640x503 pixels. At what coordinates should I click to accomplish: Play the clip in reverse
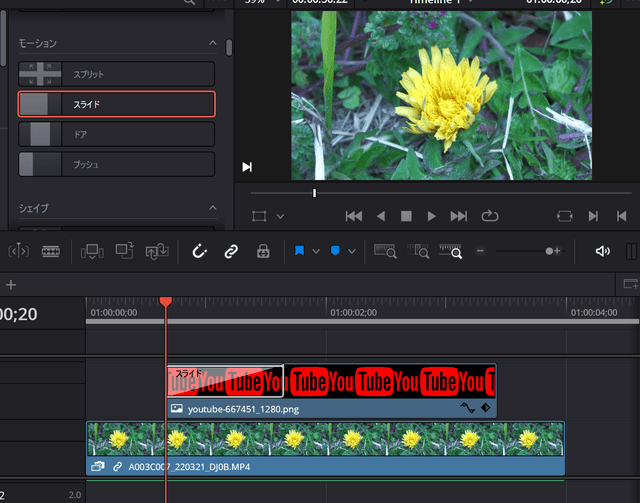(381, 216)
